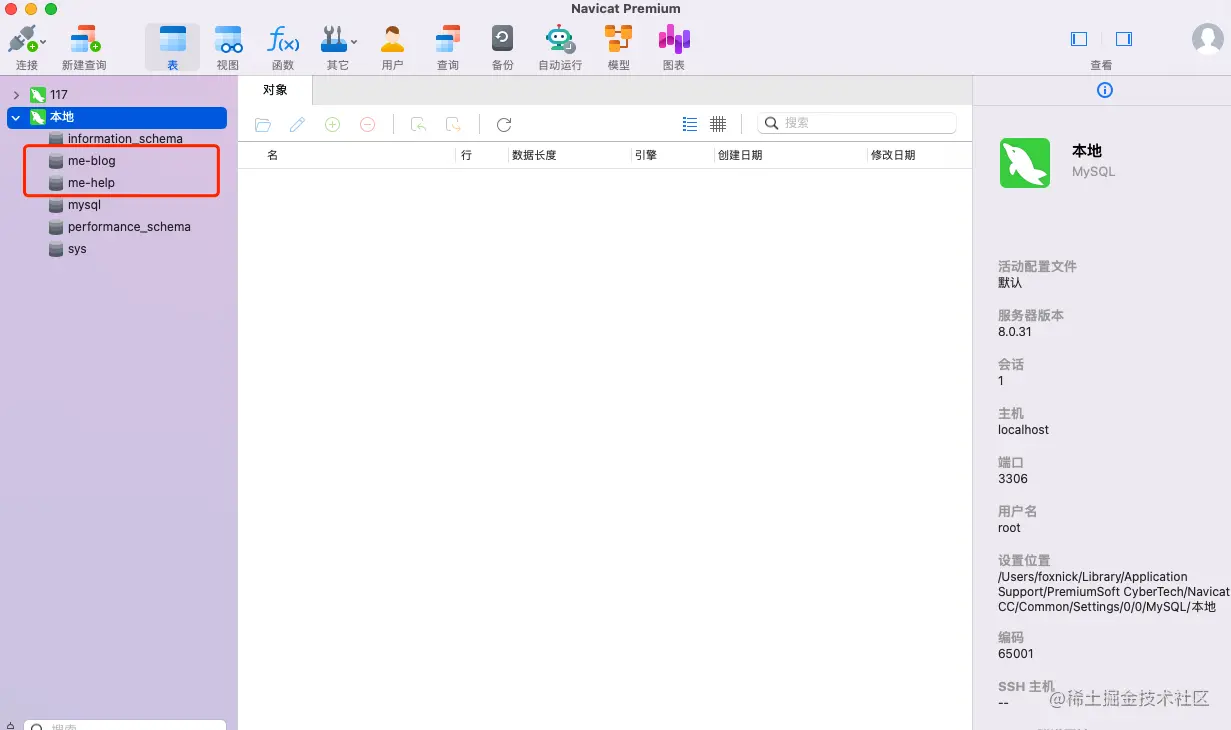Click the port value 3306
This screenshot has width=1231, height=730.
click(1013, 479)
